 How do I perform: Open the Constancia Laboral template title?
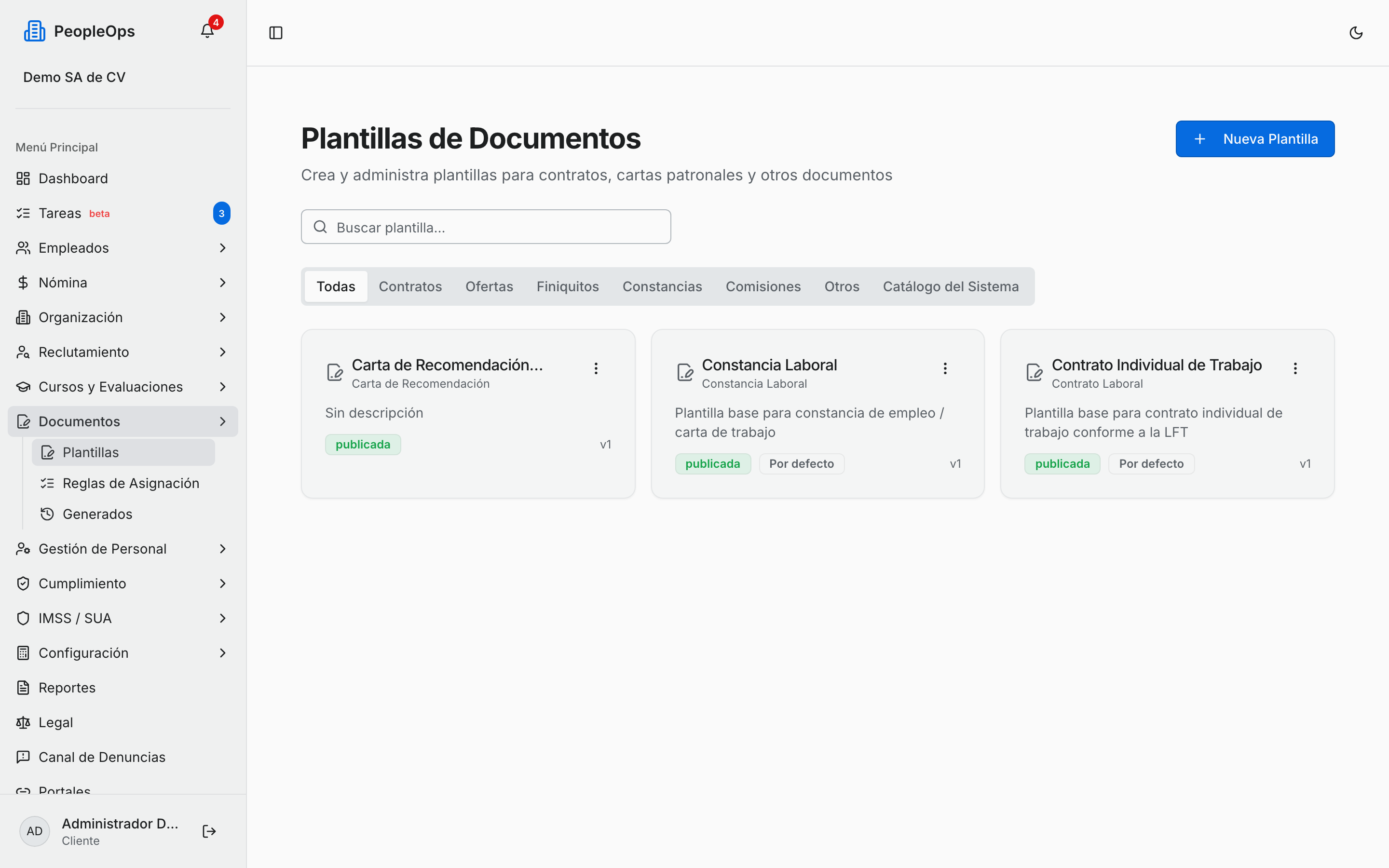[769, 365]
